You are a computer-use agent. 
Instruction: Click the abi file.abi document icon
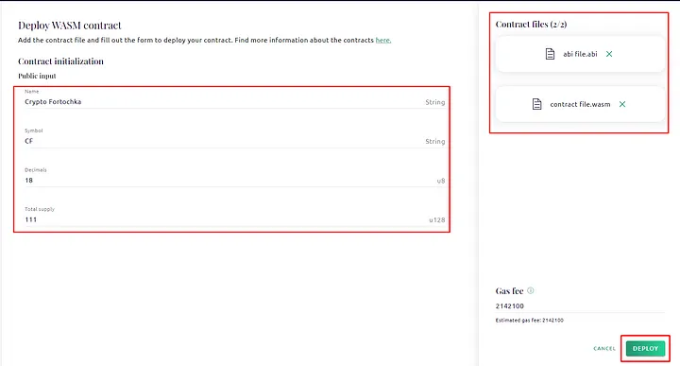[550, 54]
